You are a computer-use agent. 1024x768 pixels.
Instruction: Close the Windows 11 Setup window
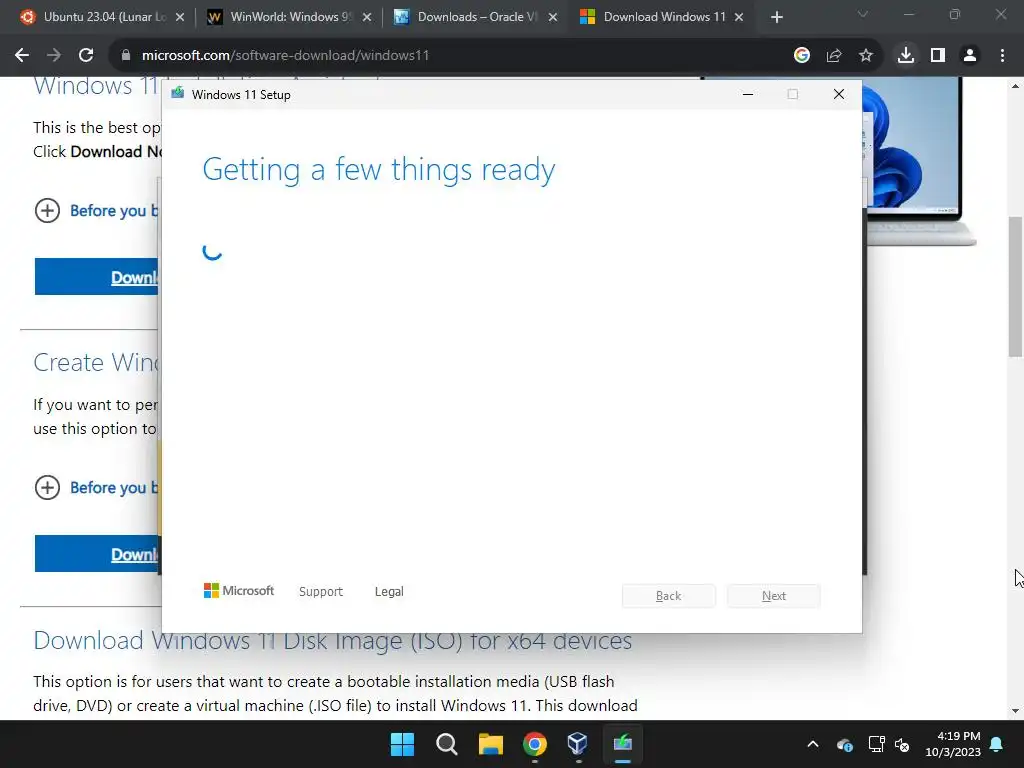[x=839, y=94]
